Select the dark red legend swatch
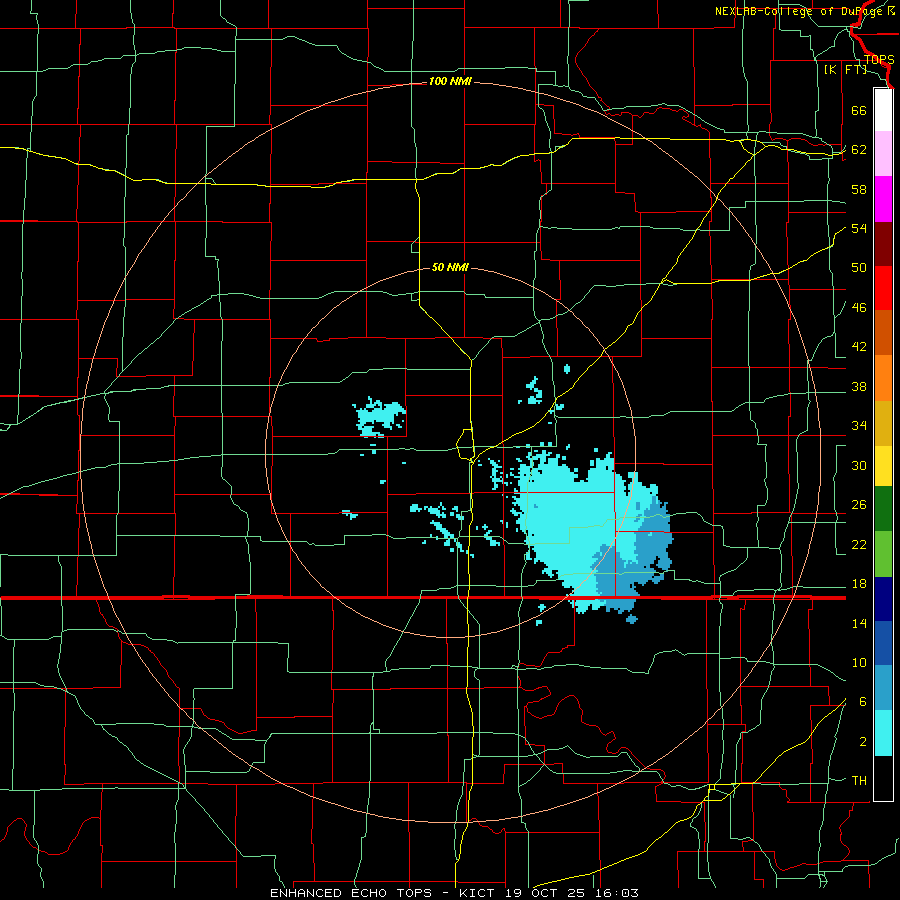 883,244
